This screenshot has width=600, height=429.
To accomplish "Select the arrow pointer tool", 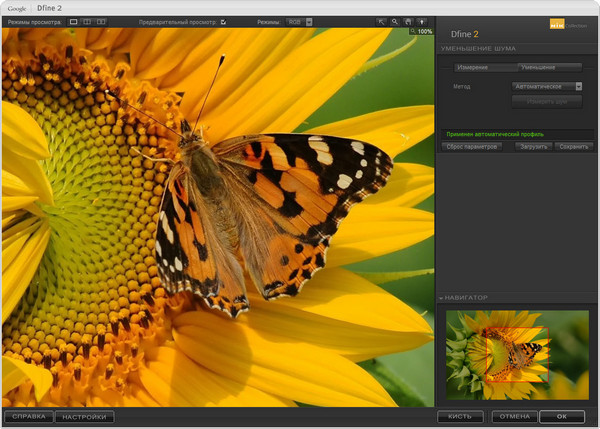I will point(381,21).
